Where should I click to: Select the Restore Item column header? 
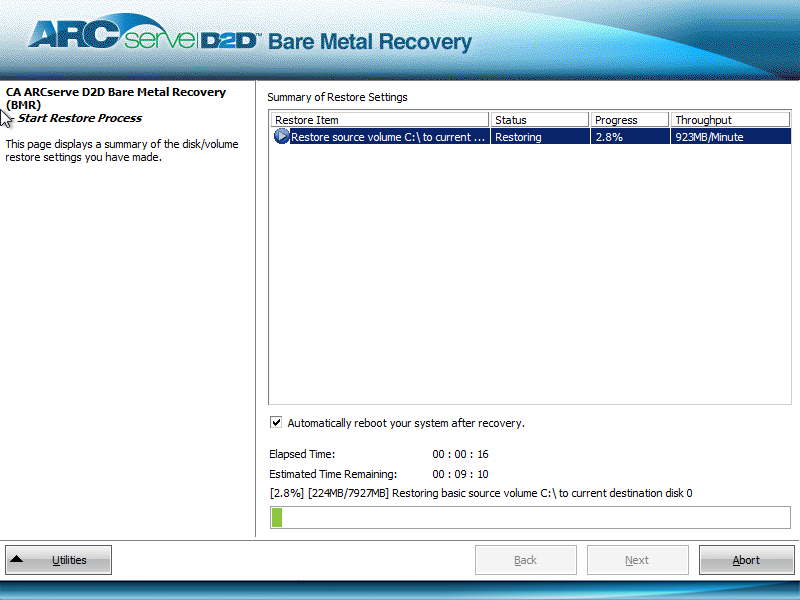point(380,120)
